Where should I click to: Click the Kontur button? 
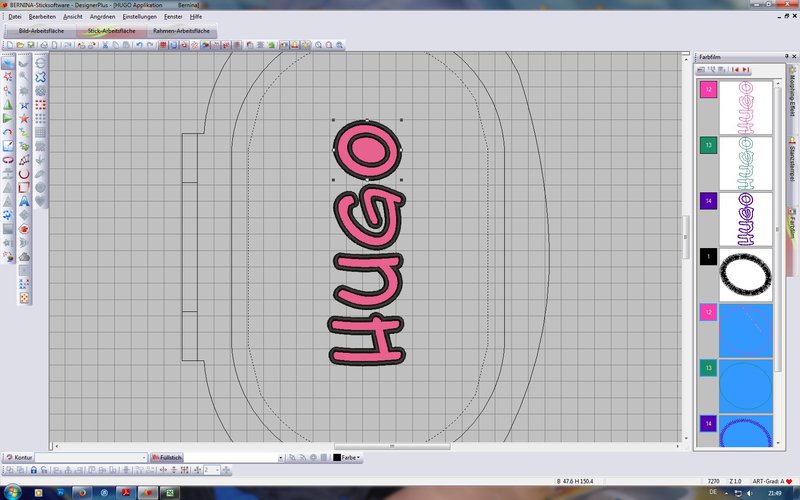(19, 458)
